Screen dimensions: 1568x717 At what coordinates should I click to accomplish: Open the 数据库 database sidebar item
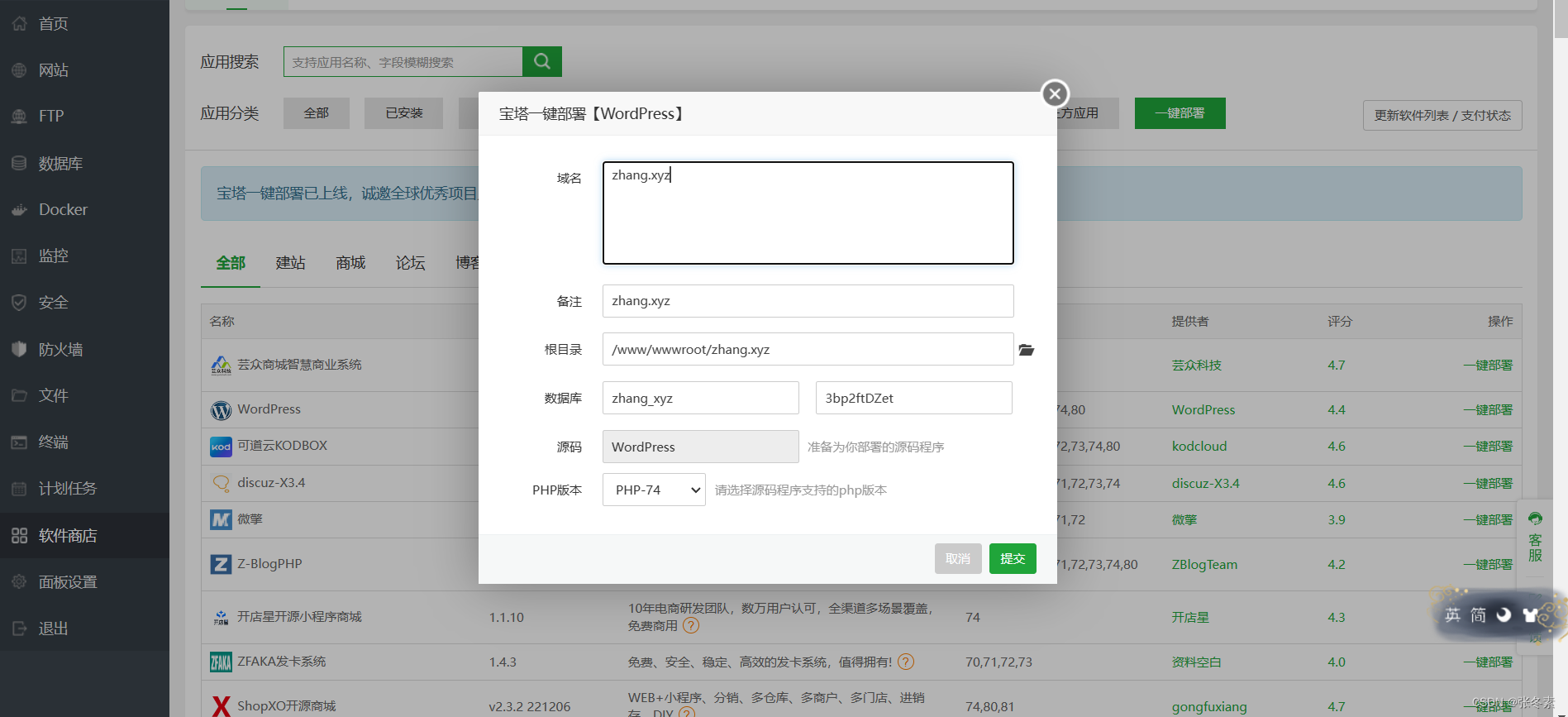[84, 163]
